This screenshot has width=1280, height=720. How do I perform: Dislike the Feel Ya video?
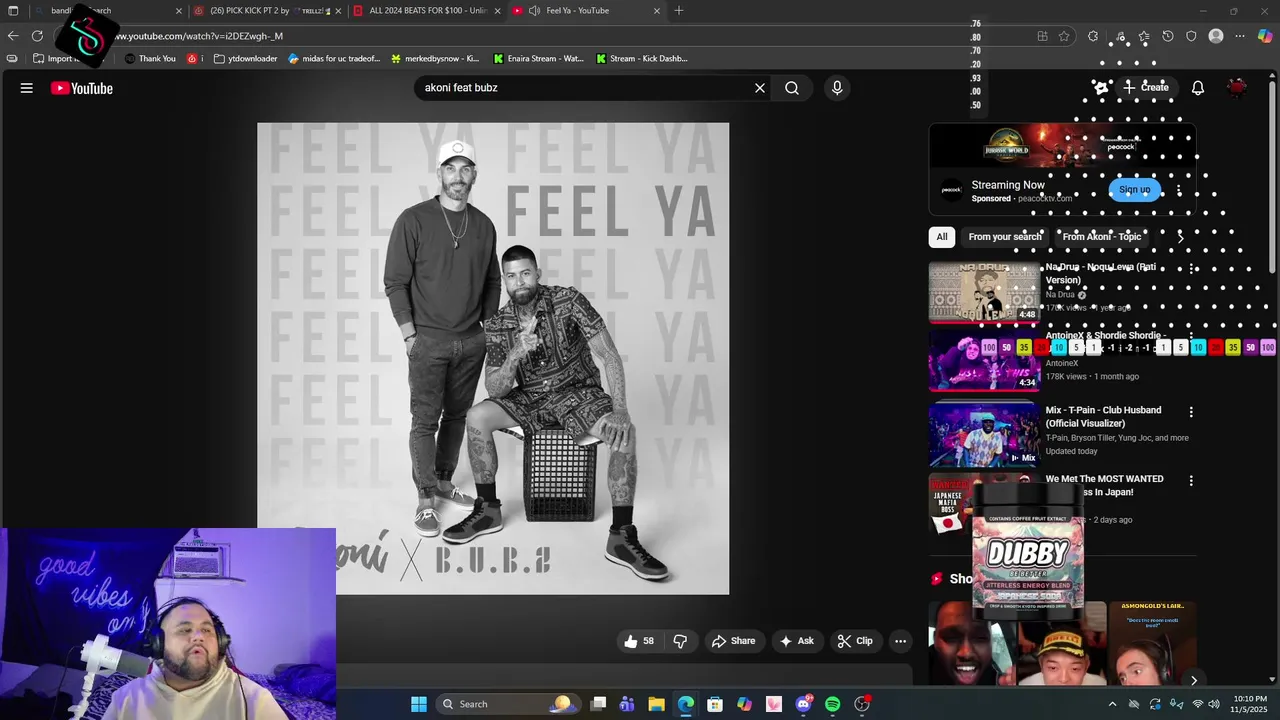click(x=680, y=641)
